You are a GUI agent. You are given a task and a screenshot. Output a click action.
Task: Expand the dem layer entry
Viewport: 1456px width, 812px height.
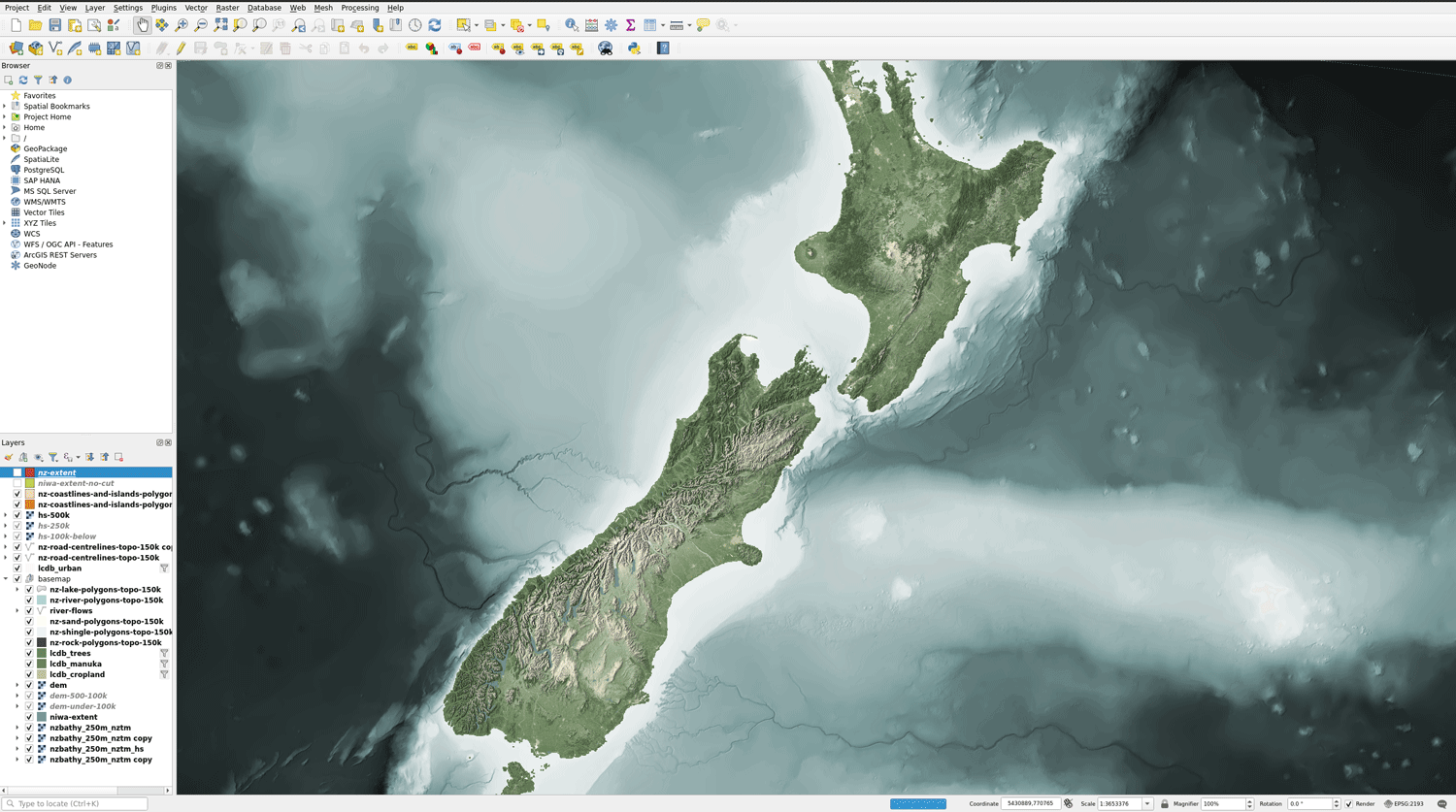[x=17, y=685]
